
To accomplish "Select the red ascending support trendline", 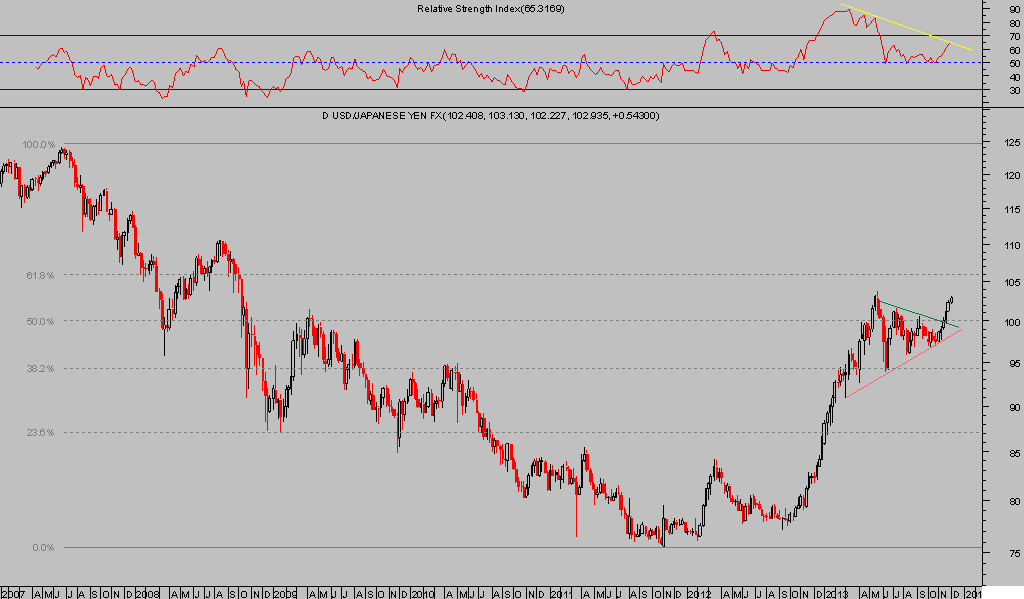I will point(900,364).
